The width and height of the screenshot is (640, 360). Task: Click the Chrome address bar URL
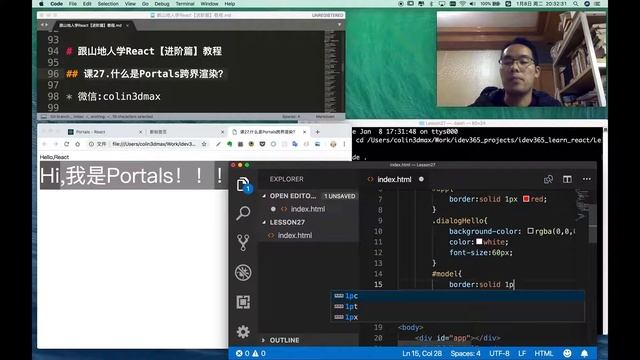click(x=154, y=144)
